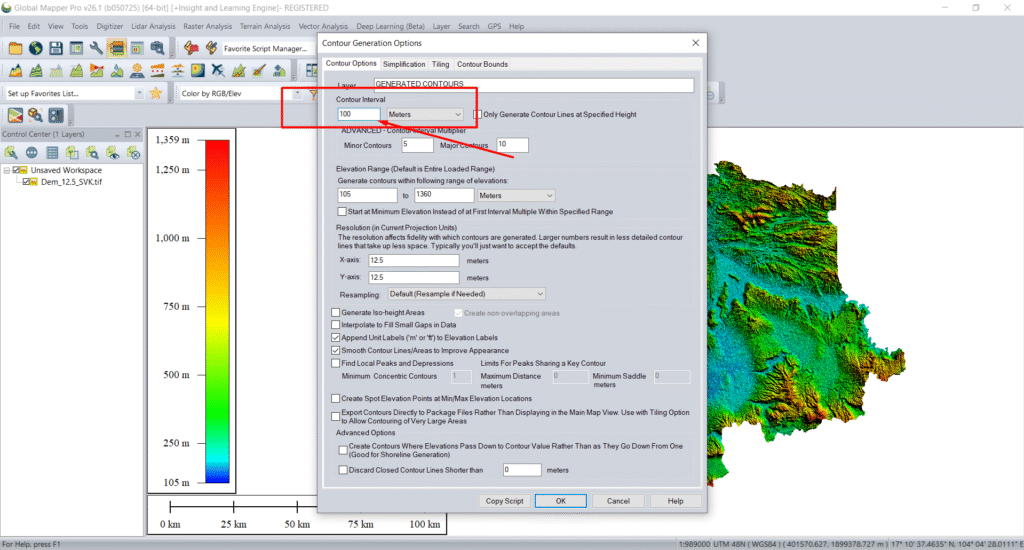Click the binoculars search icon in top toolbar

(157, 48)
